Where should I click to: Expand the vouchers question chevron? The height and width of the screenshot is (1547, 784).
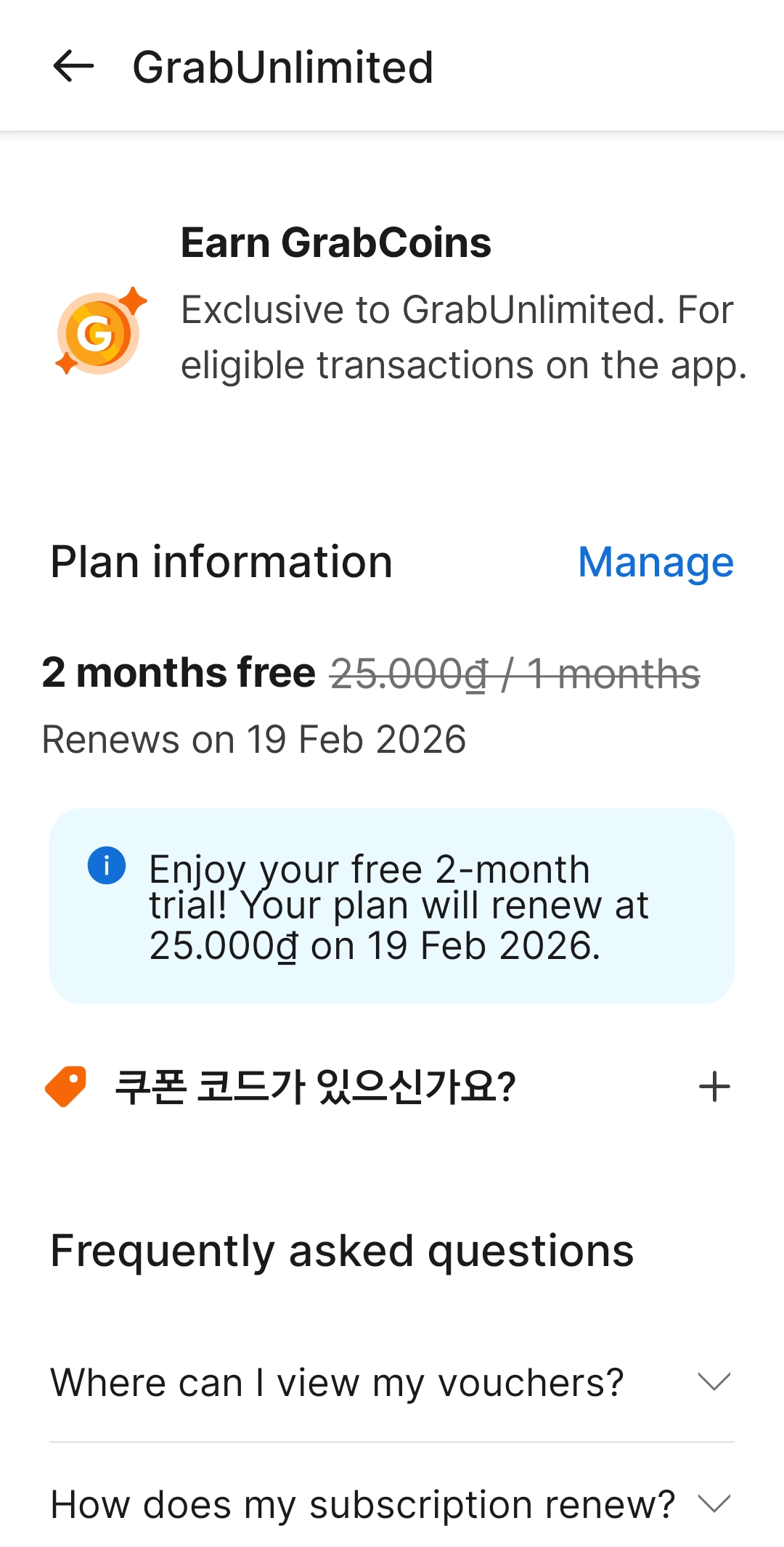[x=714, y=1381]
